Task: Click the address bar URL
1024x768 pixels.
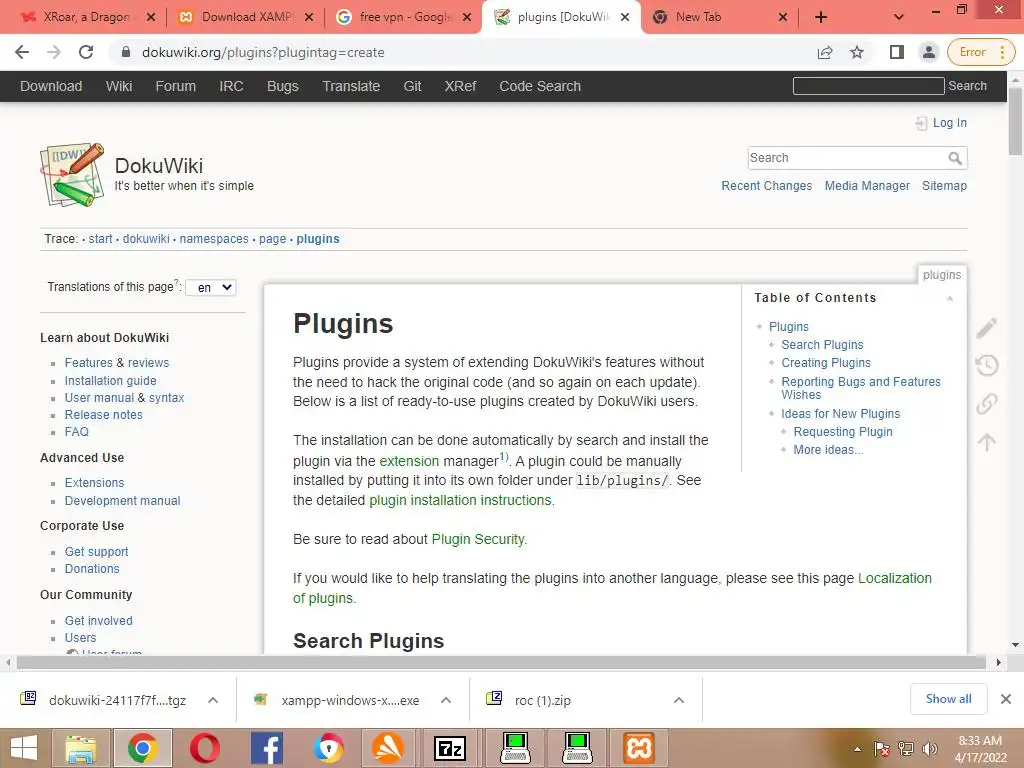Action: click(x=263, y=52)
